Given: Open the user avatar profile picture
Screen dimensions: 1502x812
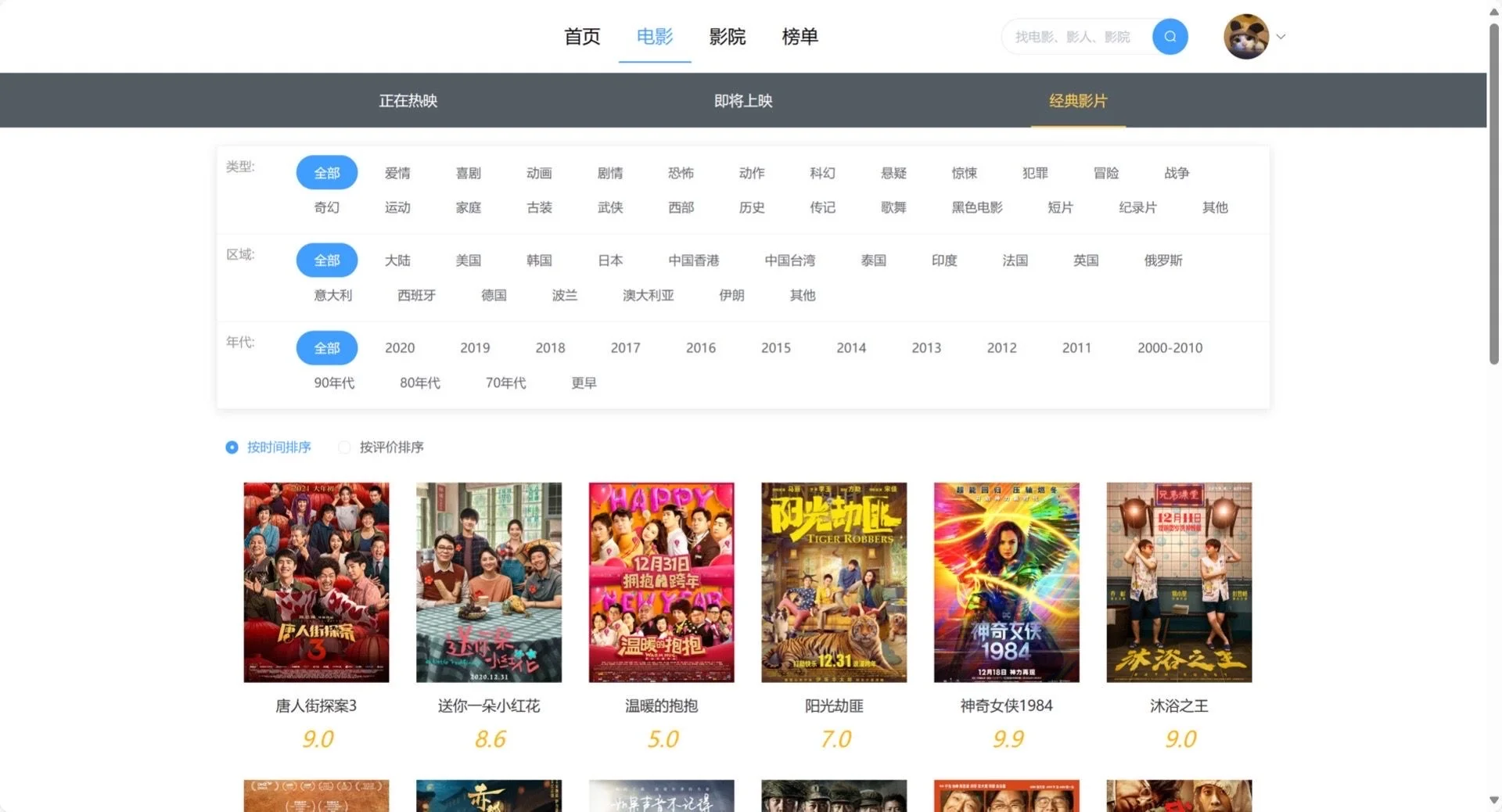Looking at the screenshot, I should (1246, 37).
